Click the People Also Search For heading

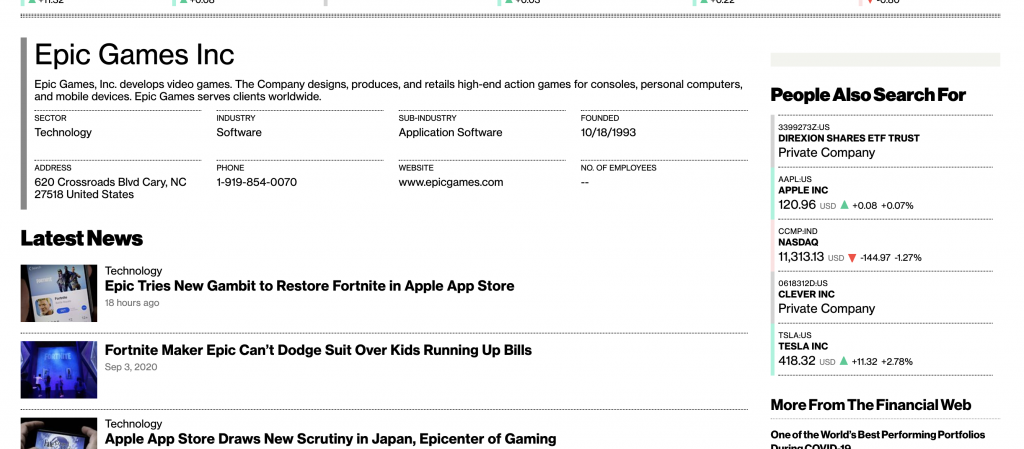pos(868,95)
